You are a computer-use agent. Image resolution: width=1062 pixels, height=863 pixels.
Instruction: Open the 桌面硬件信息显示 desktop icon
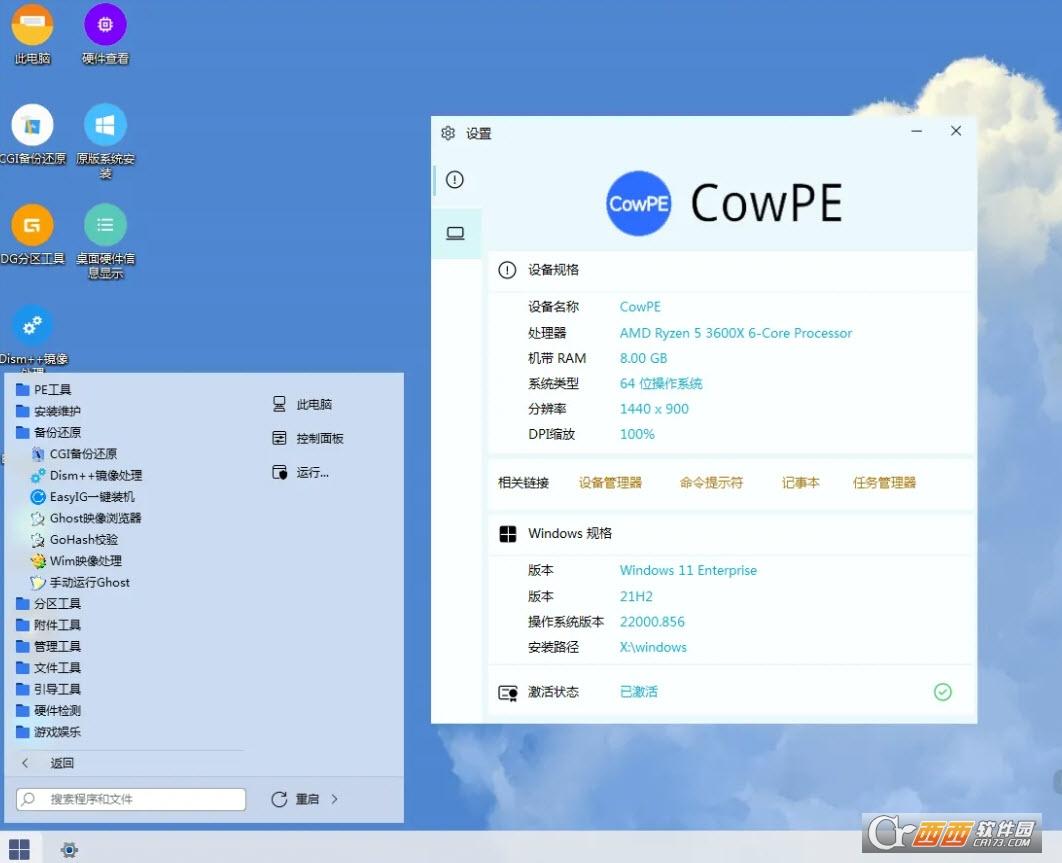105,241
